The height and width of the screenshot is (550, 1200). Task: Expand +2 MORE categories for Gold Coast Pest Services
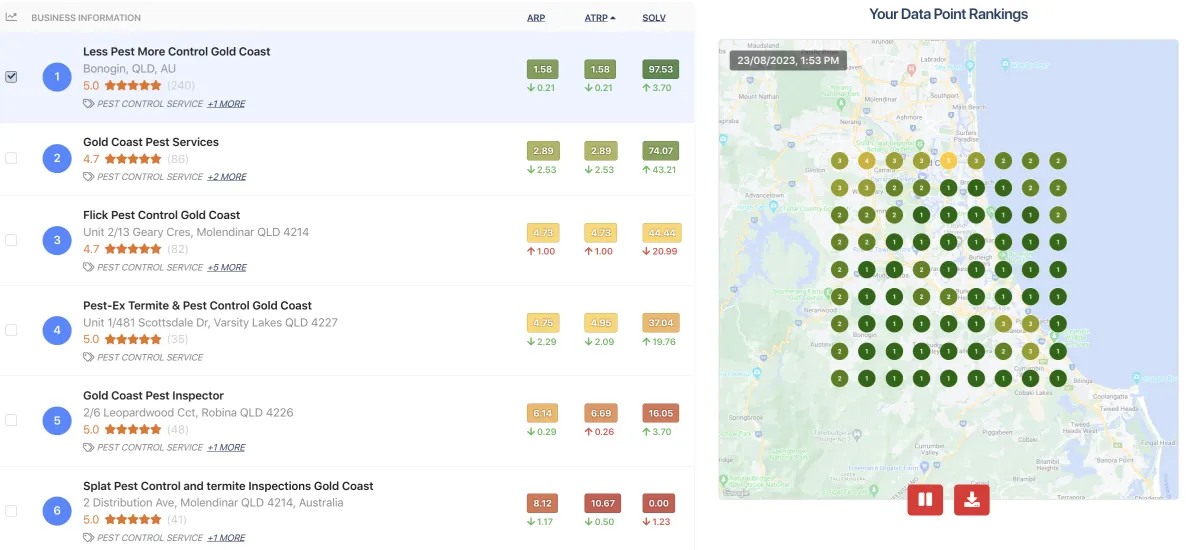227,177
